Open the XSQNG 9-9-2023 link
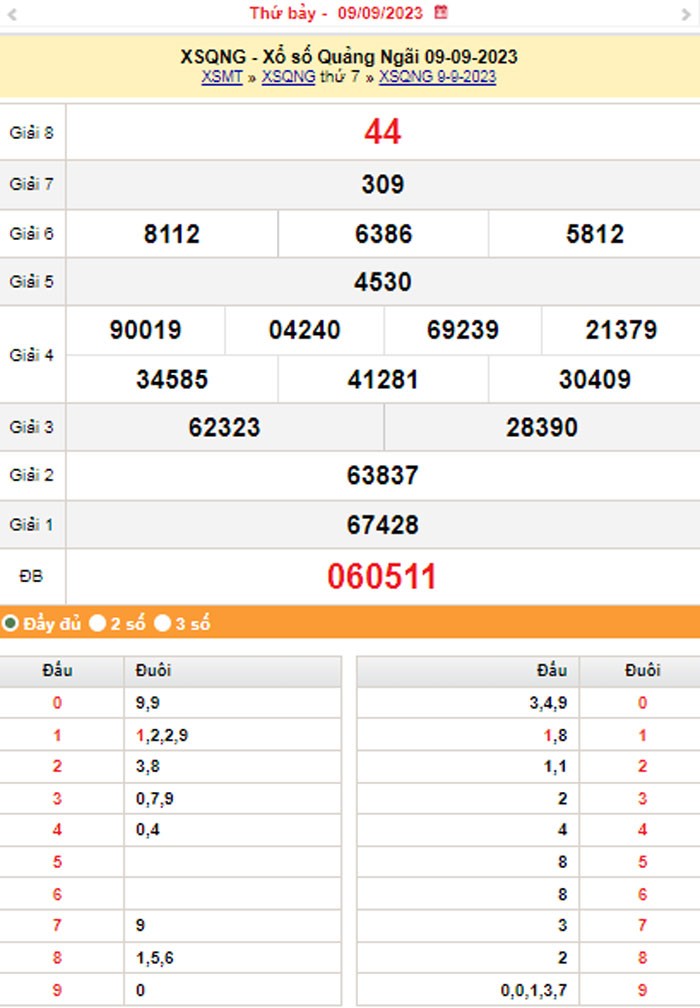The width and height of the screenshot is (700, 1008). click(437, 77)
